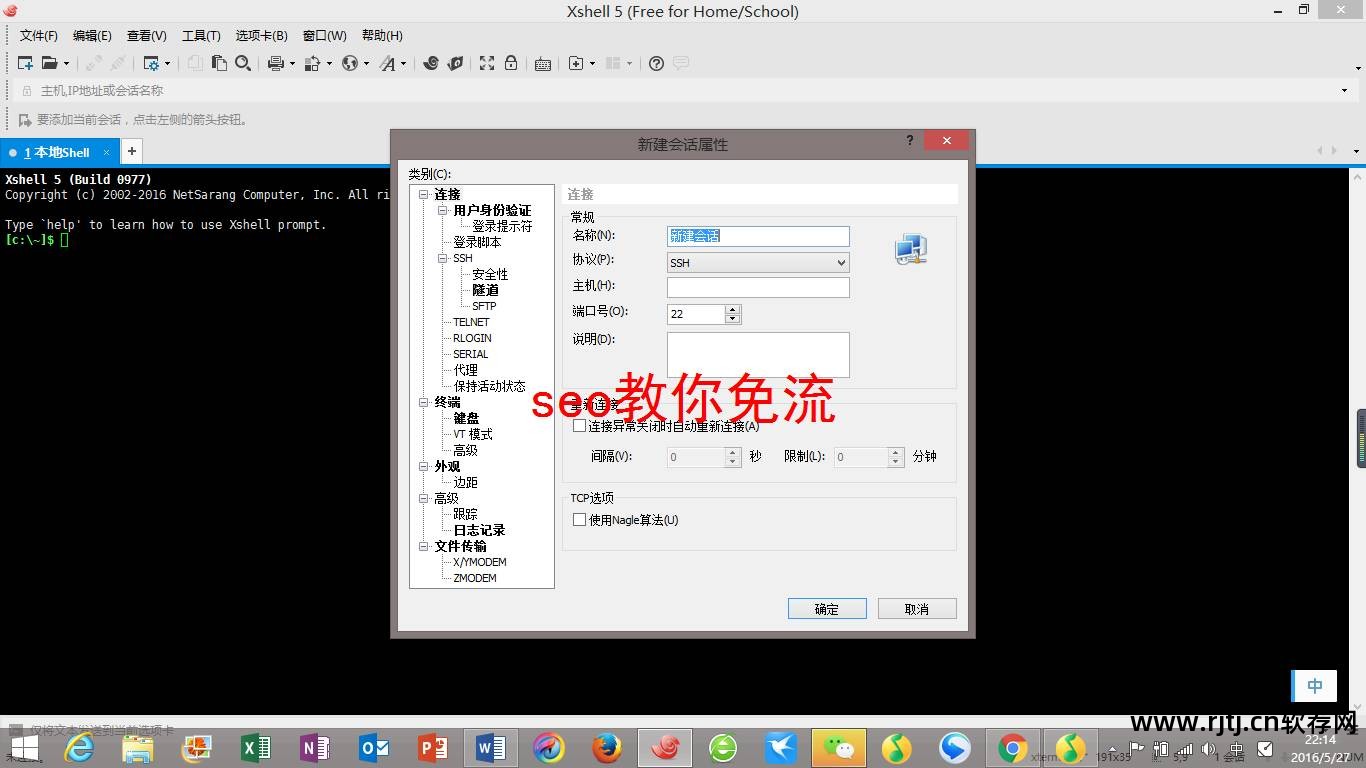Image resolution: width=1366 pixels, height=768 pixels.
Task: Collapse the 连接 tree node
Action: pyautogui.click(x=424, y=194)
